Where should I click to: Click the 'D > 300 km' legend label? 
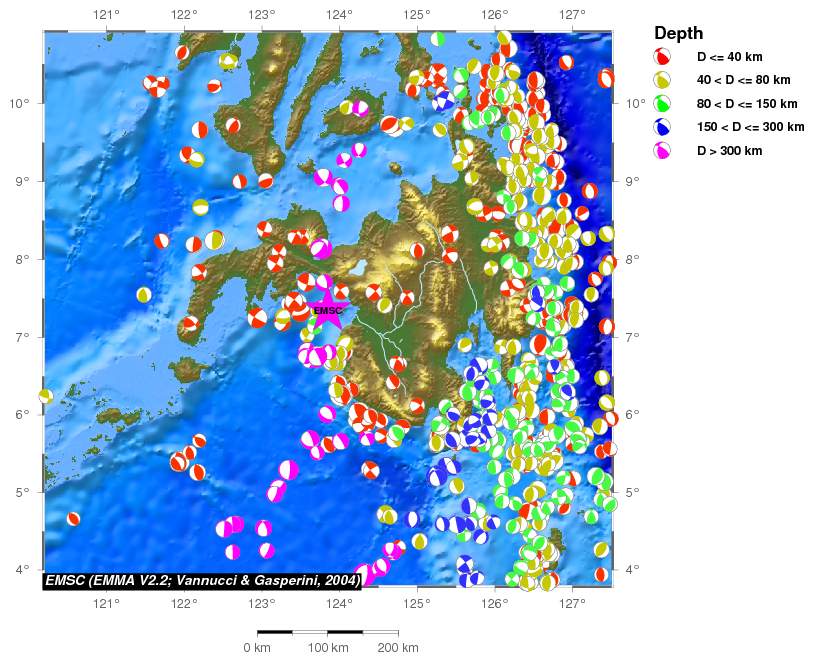pyautogui.click(x=729, y=151)
